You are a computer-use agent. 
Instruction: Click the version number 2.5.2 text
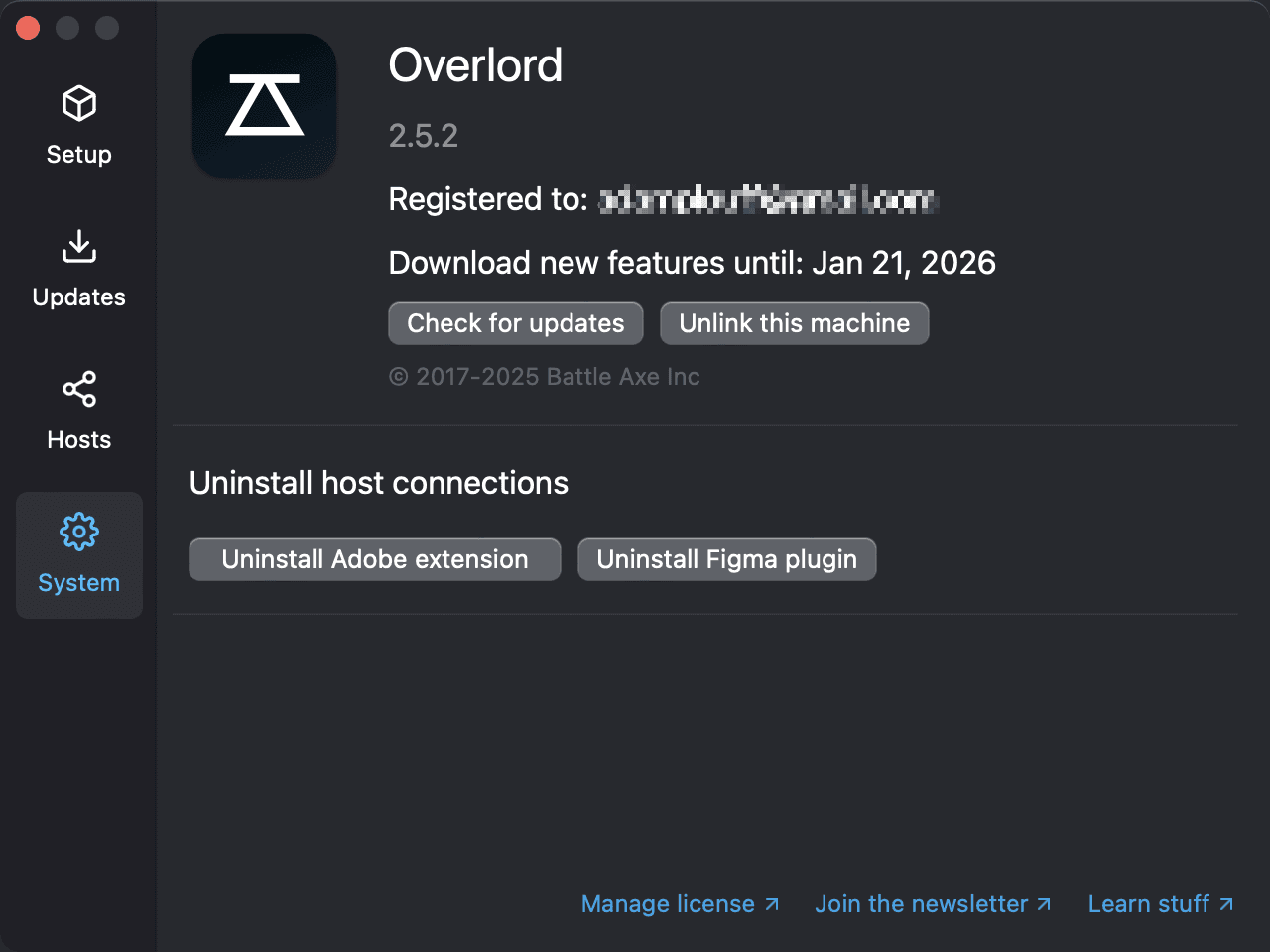pos(424,136)
